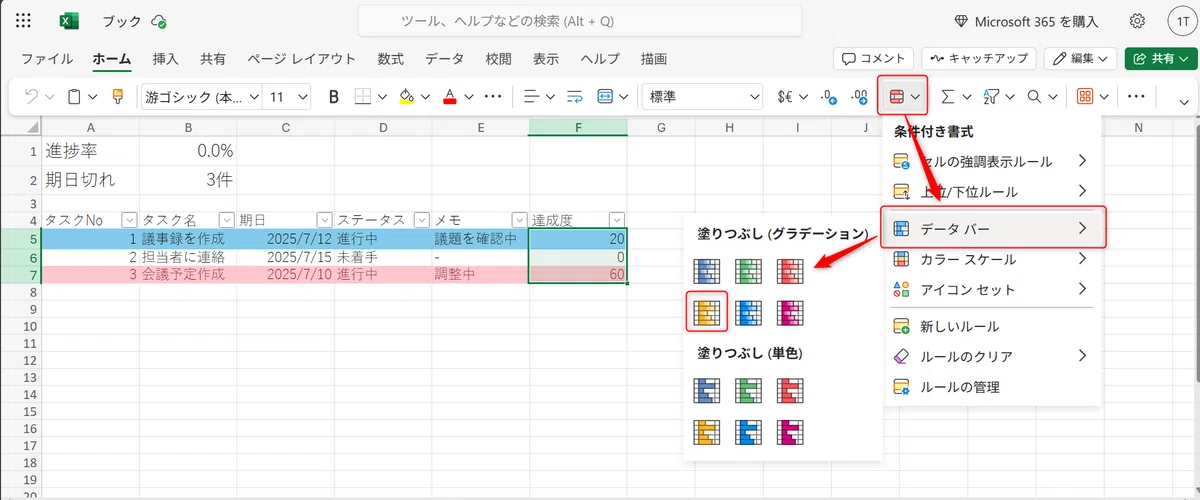Select ルールの管理 menu item
Viewport: 1200px width, 500px height.
coord(991,387)
